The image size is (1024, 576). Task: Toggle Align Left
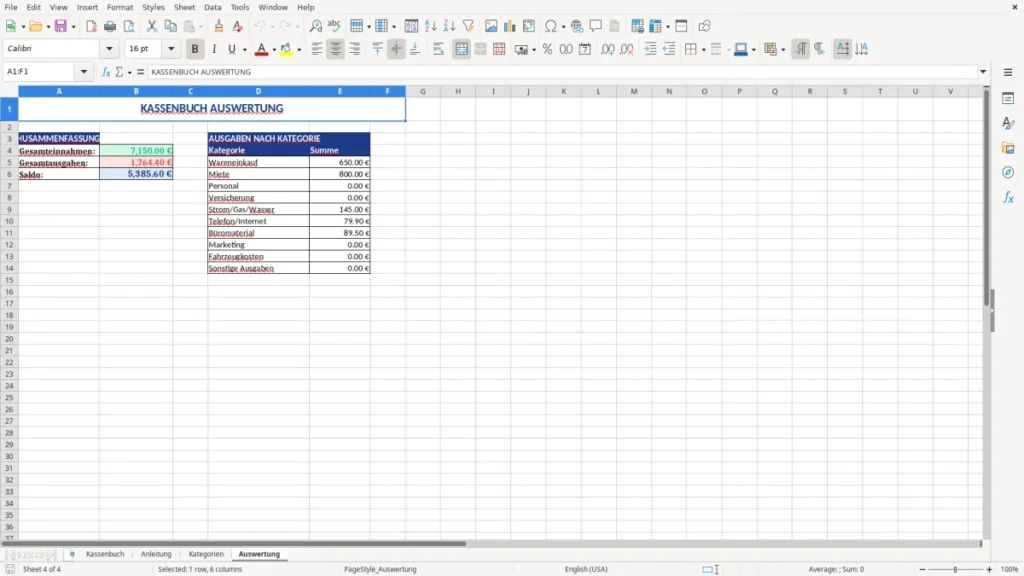coord(317,49)
